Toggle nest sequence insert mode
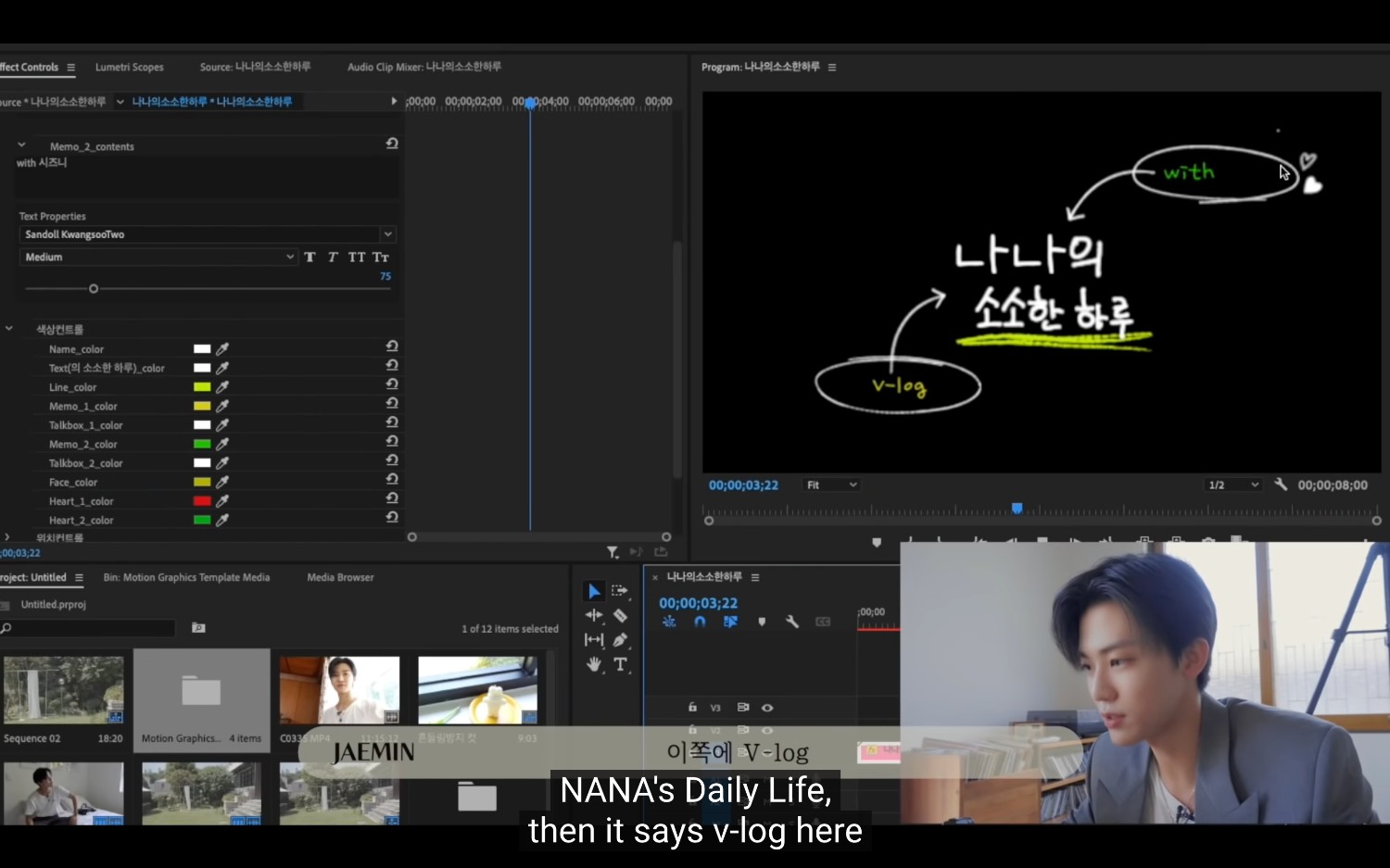The width and height of the screenshot is (1390, 868). coord(669,622)
